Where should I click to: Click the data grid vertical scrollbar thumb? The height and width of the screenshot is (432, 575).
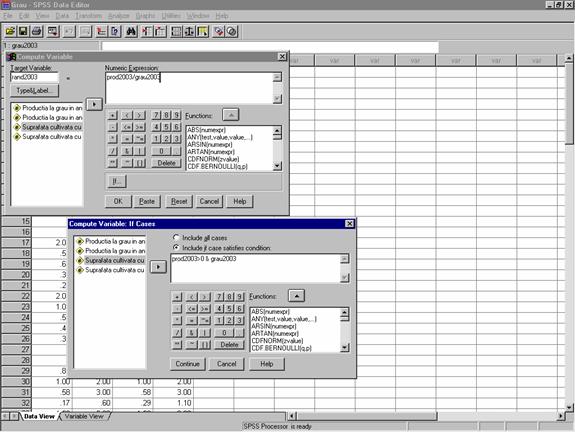(569, 103)
